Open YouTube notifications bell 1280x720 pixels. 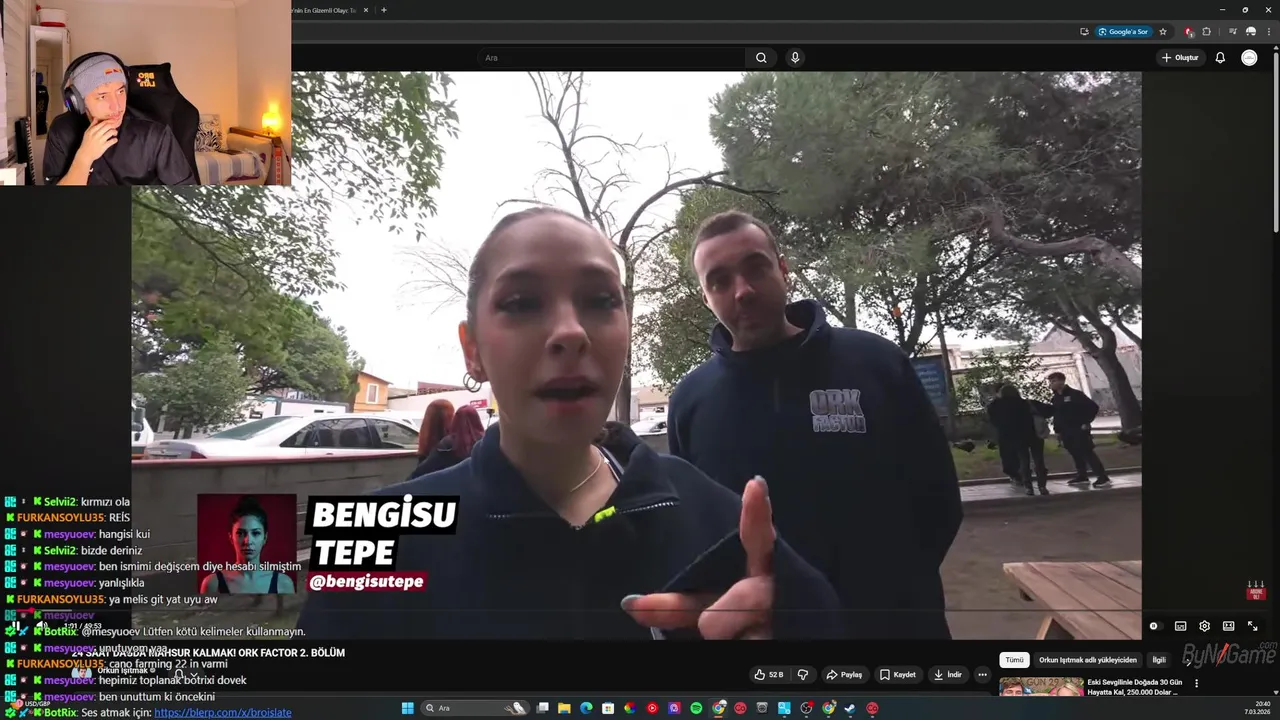pos(1220,58)
